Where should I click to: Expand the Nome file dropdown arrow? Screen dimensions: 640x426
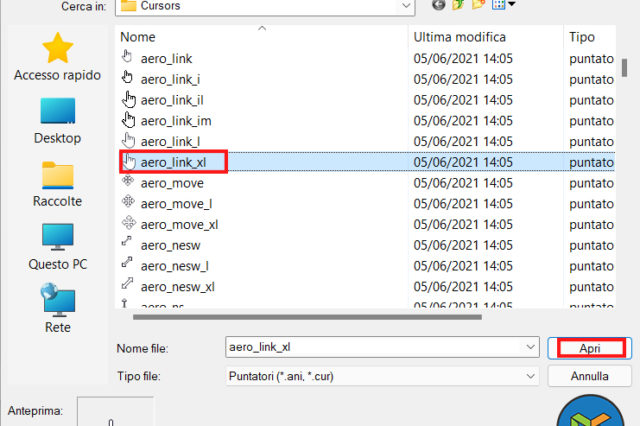(x=530, y=347)
